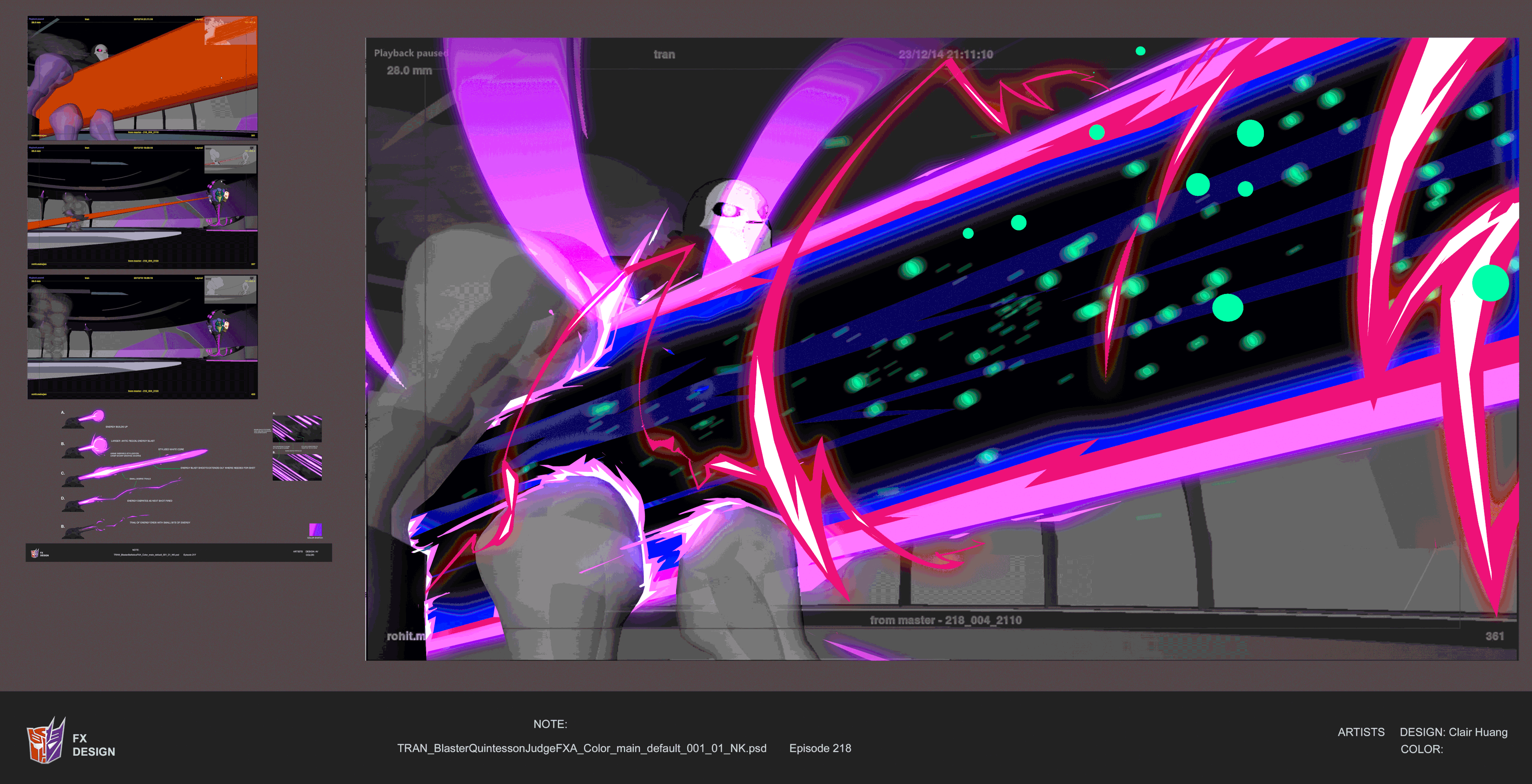
Task: Click the large green particle at right edge
Action: pyautogui.click(x=1491, y=283)
